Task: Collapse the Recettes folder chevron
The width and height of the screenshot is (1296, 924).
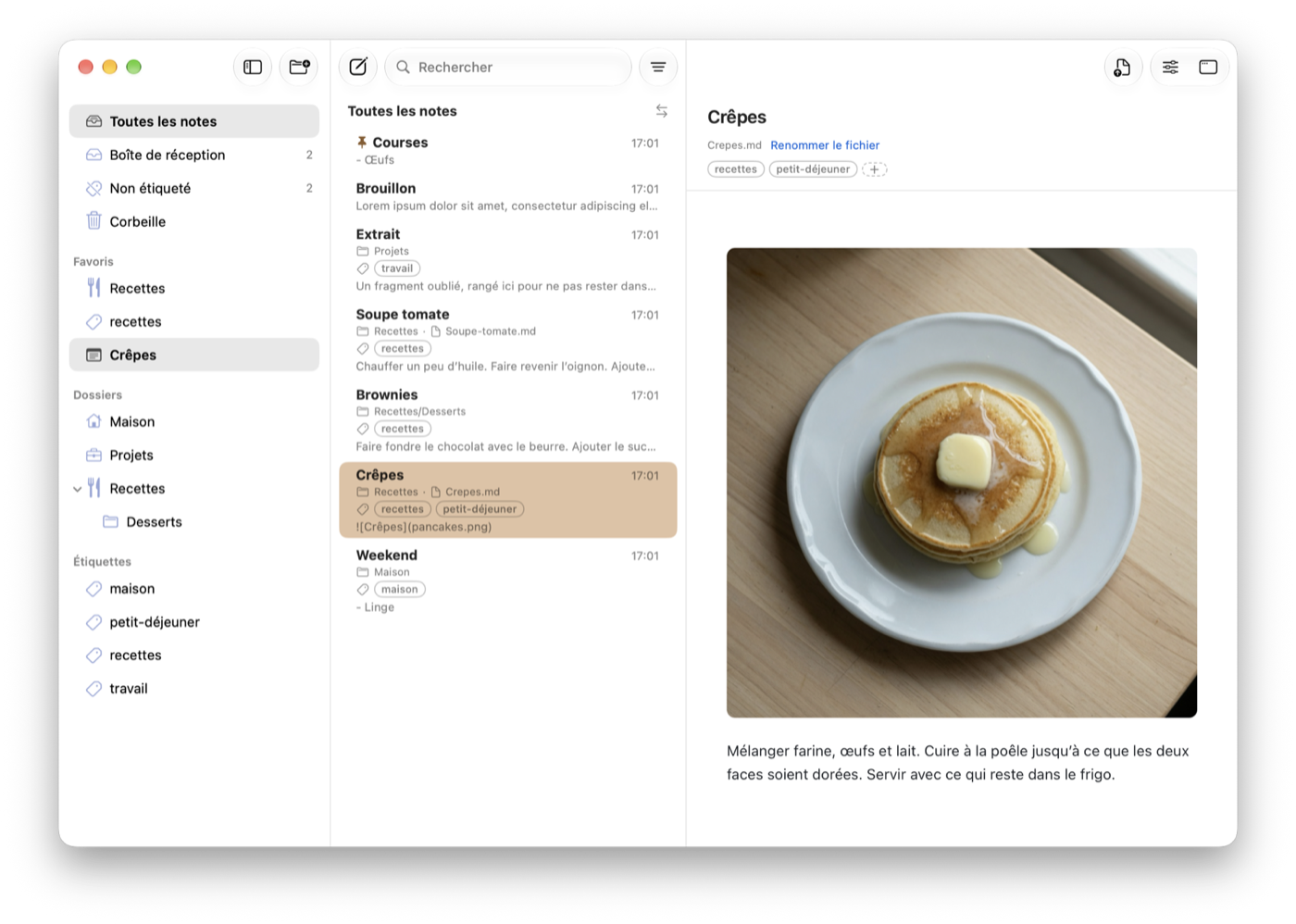Action: coord(77,489)
